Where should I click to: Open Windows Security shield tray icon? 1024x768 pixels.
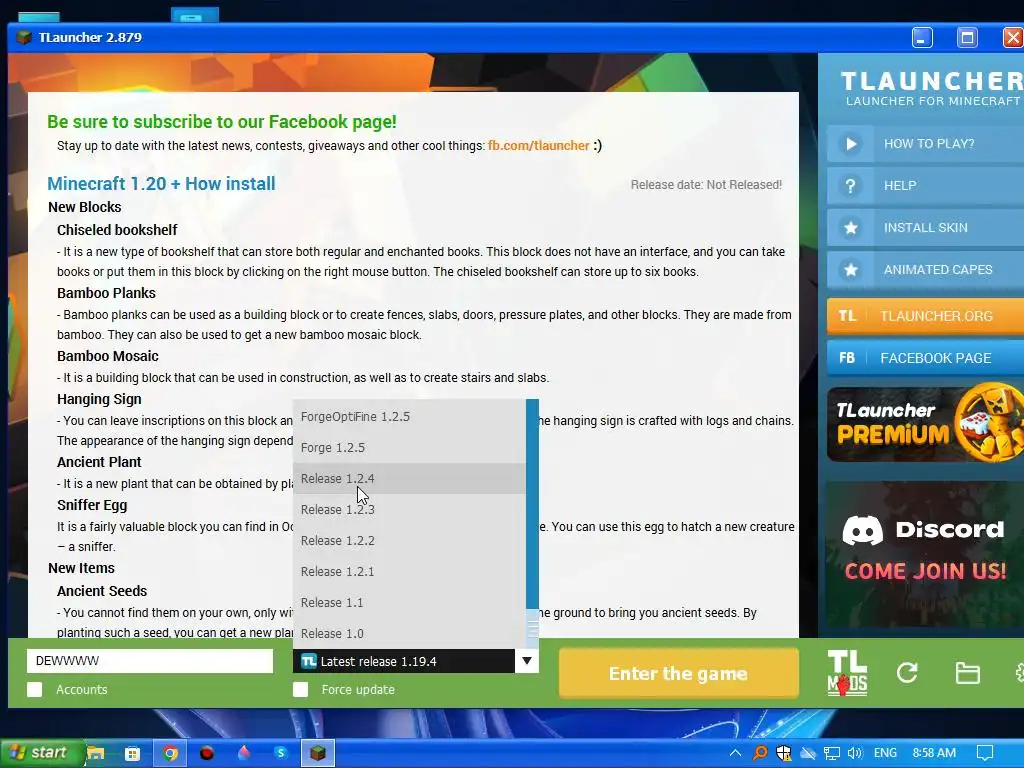click(x=784, y=753)
